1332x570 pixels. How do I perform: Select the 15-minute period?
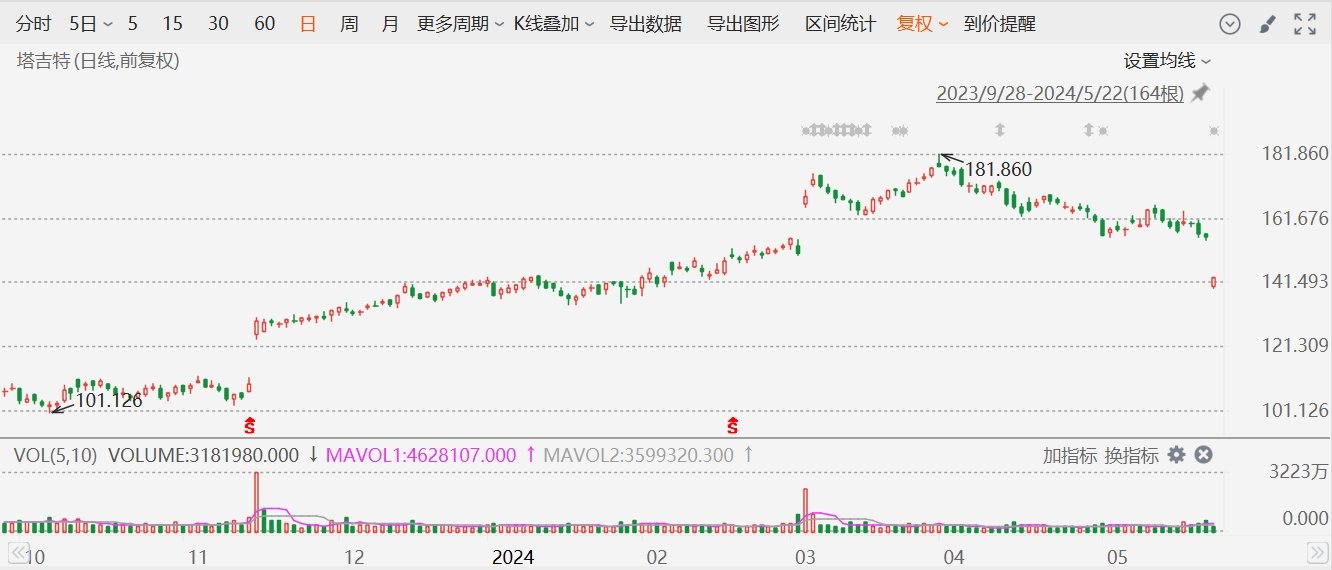[x=172, y=24]
